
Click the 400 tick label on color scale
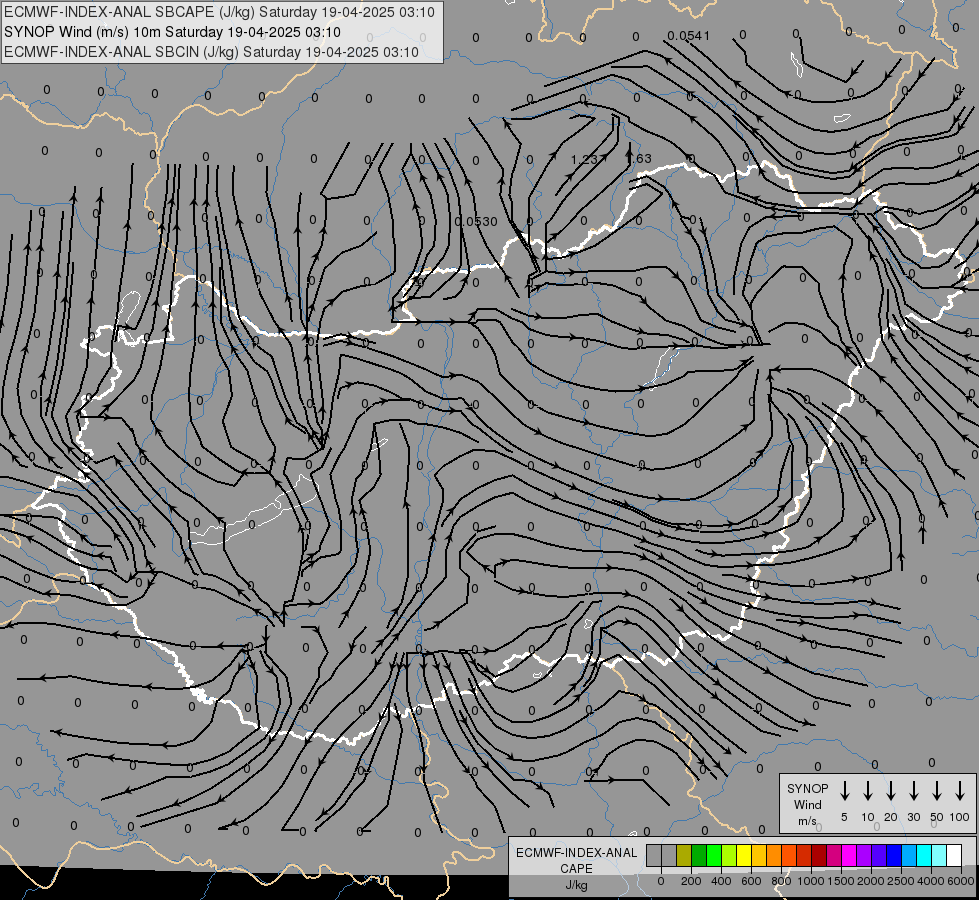[x=721, y=881]
